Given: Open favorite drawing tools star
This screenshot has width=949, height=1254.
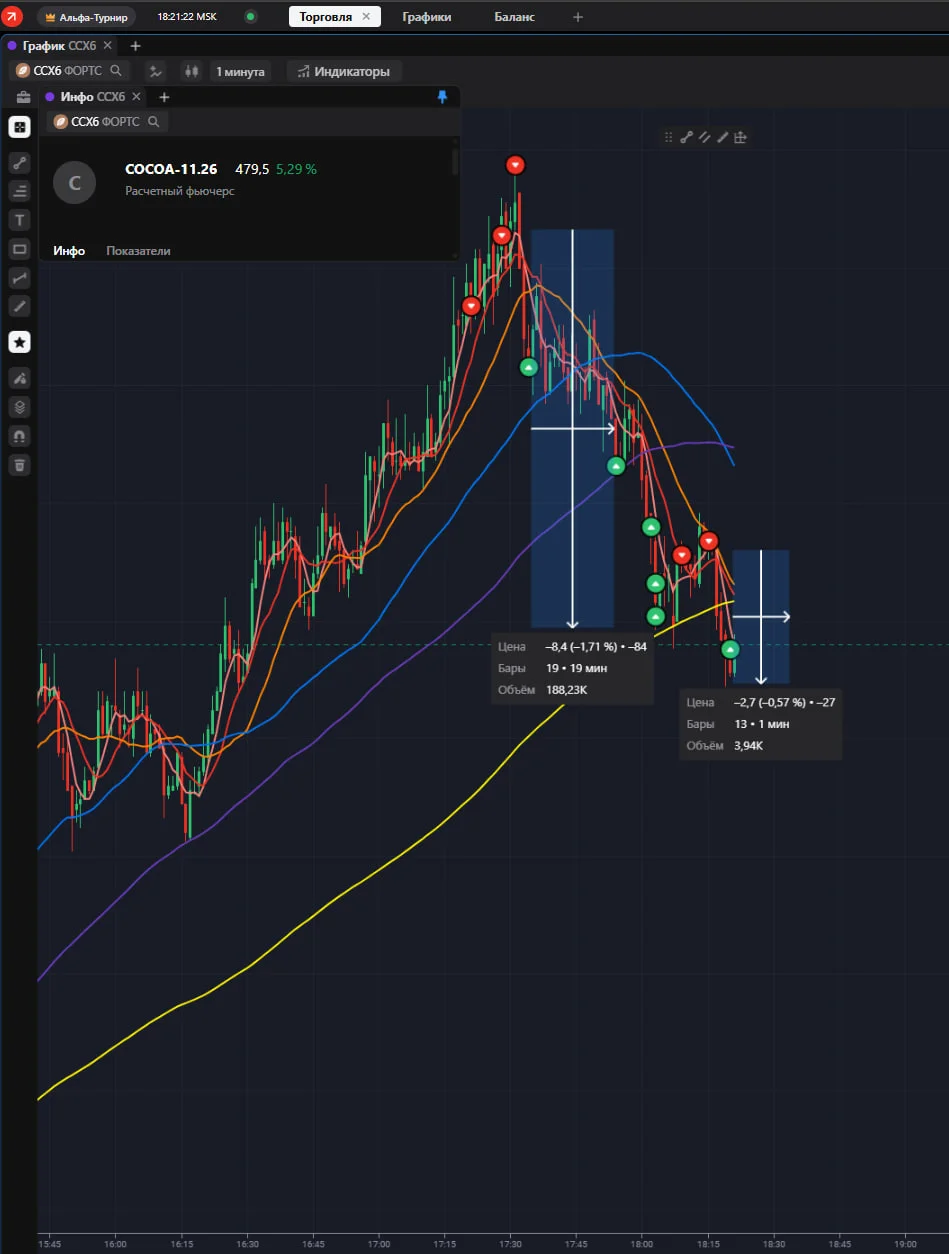Looking at the screenshot, I should [20, 342].
